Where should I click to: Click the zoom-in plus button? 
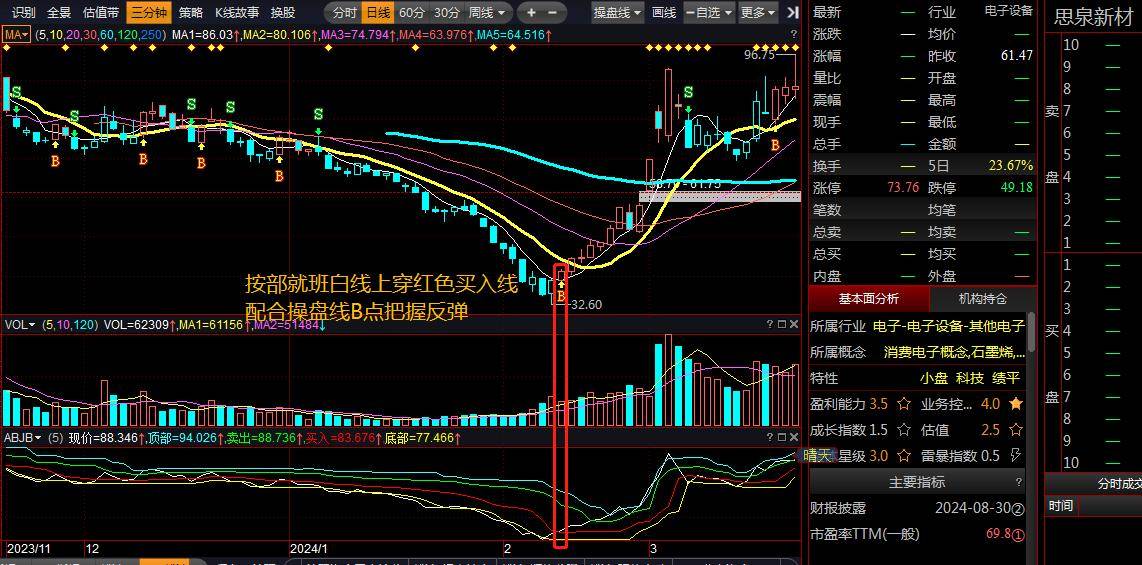click(x=531, y=12)
